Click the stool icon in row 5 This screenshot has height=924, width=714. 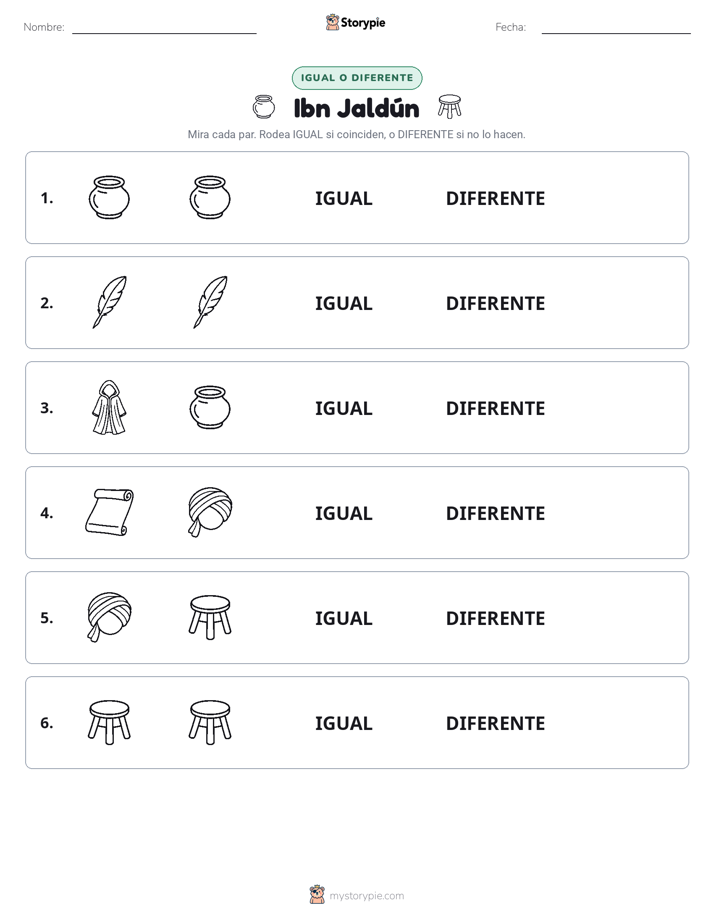coord(210,618)
